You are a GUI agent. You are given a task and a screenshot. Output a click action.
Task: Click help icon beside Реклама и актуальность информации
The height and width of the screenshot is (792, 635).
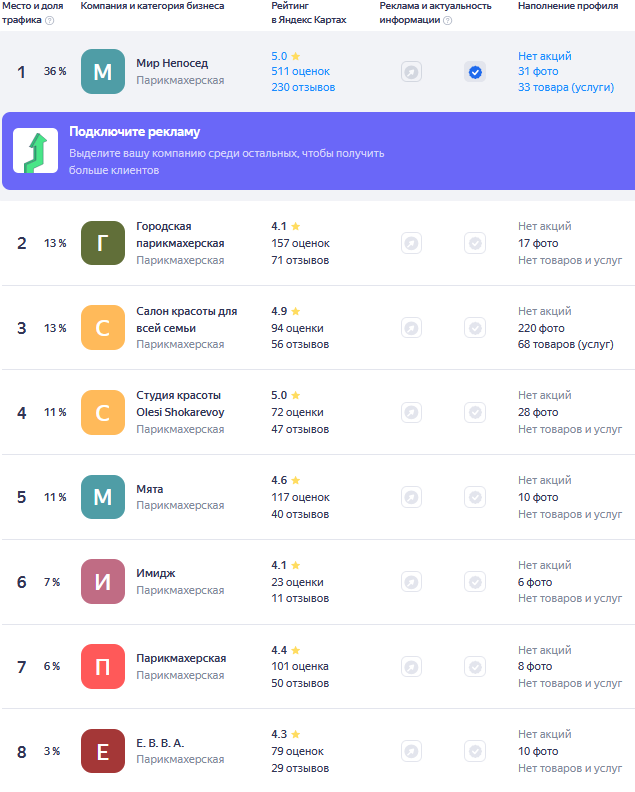coord(447,20)
